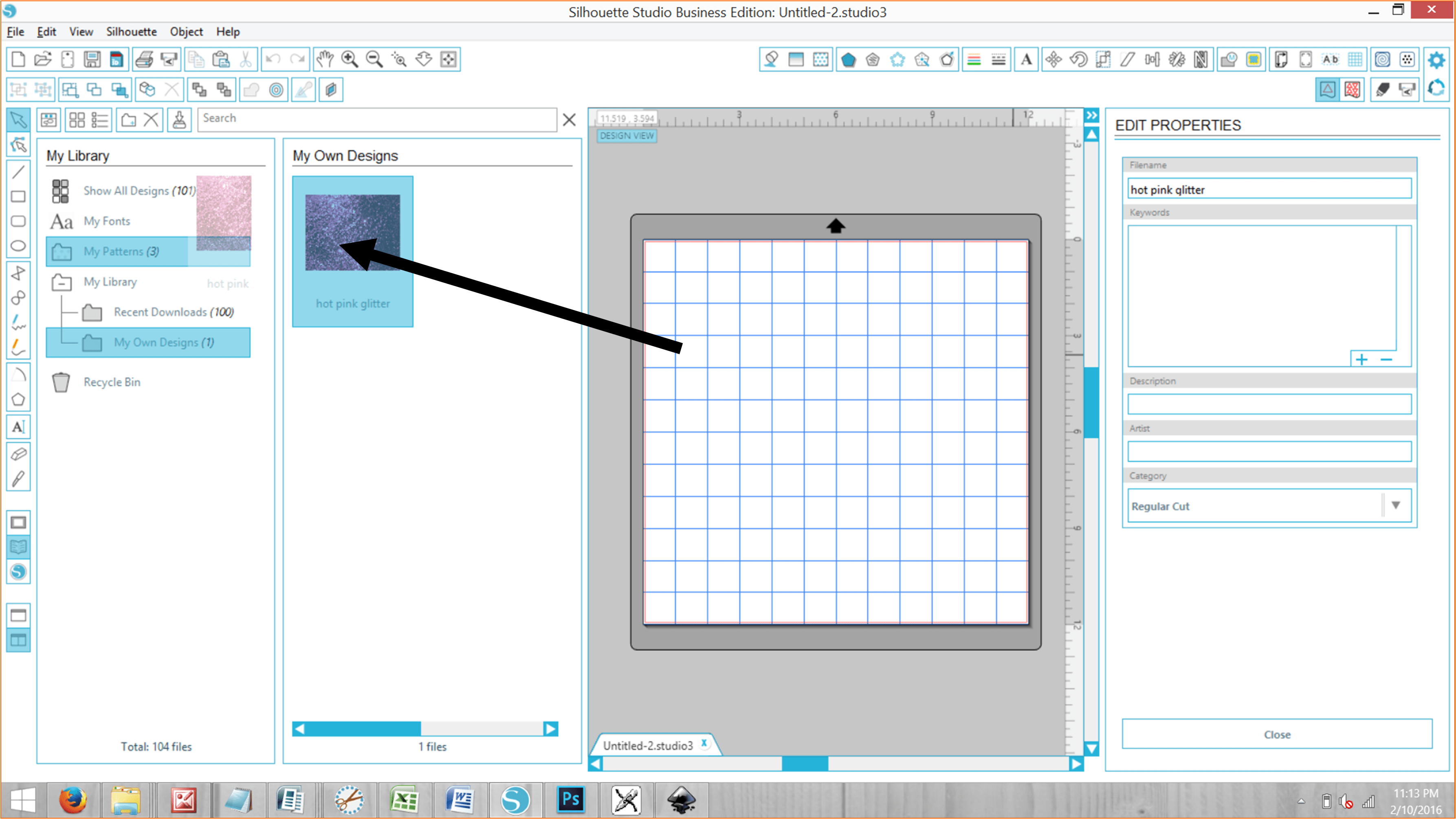Add keyword with the plus button
The image size is (1456, 819).
coord(1361,360)
